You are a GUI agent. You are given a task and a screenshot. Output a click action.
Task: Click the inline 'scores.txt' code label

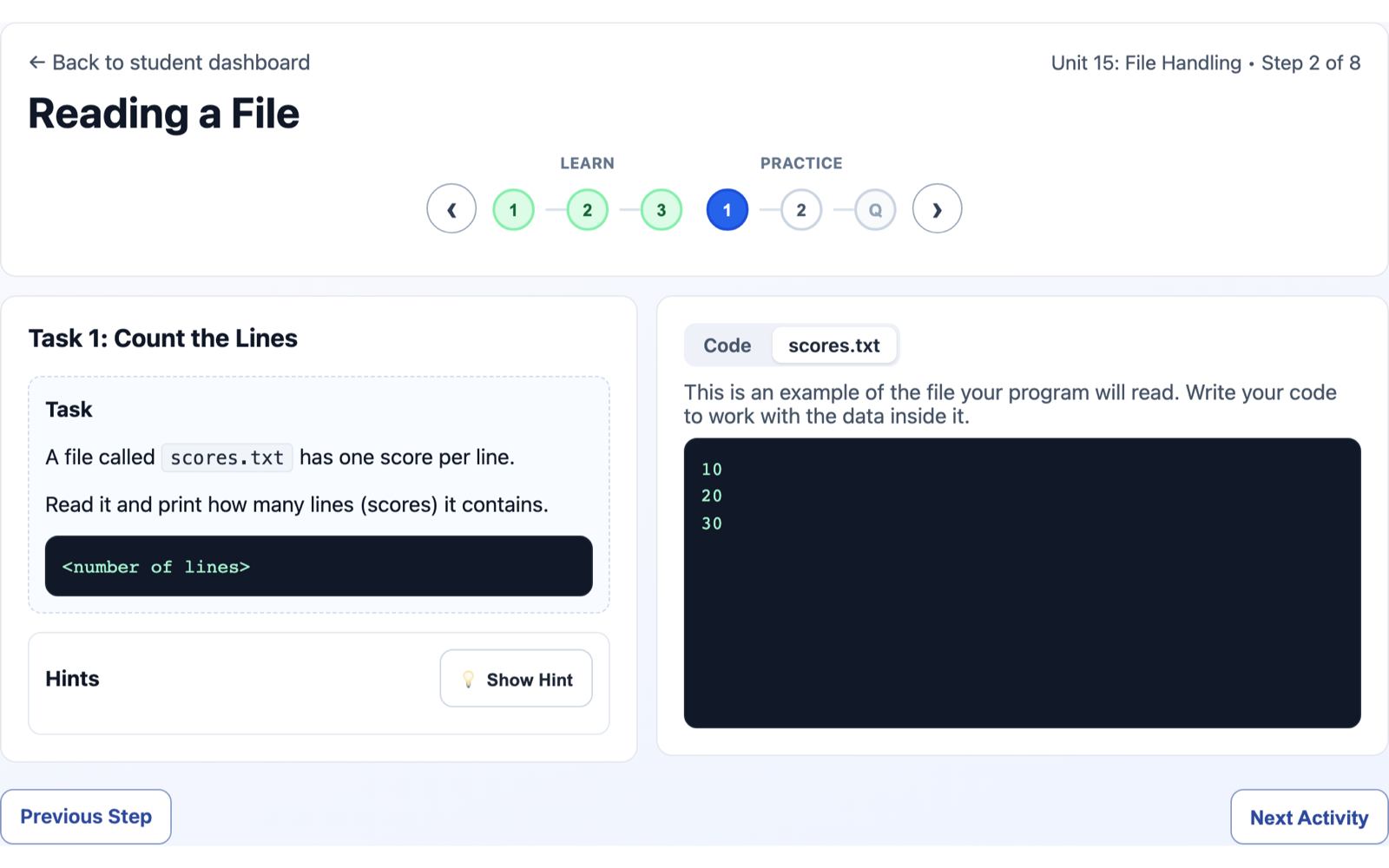coord(227,457)
